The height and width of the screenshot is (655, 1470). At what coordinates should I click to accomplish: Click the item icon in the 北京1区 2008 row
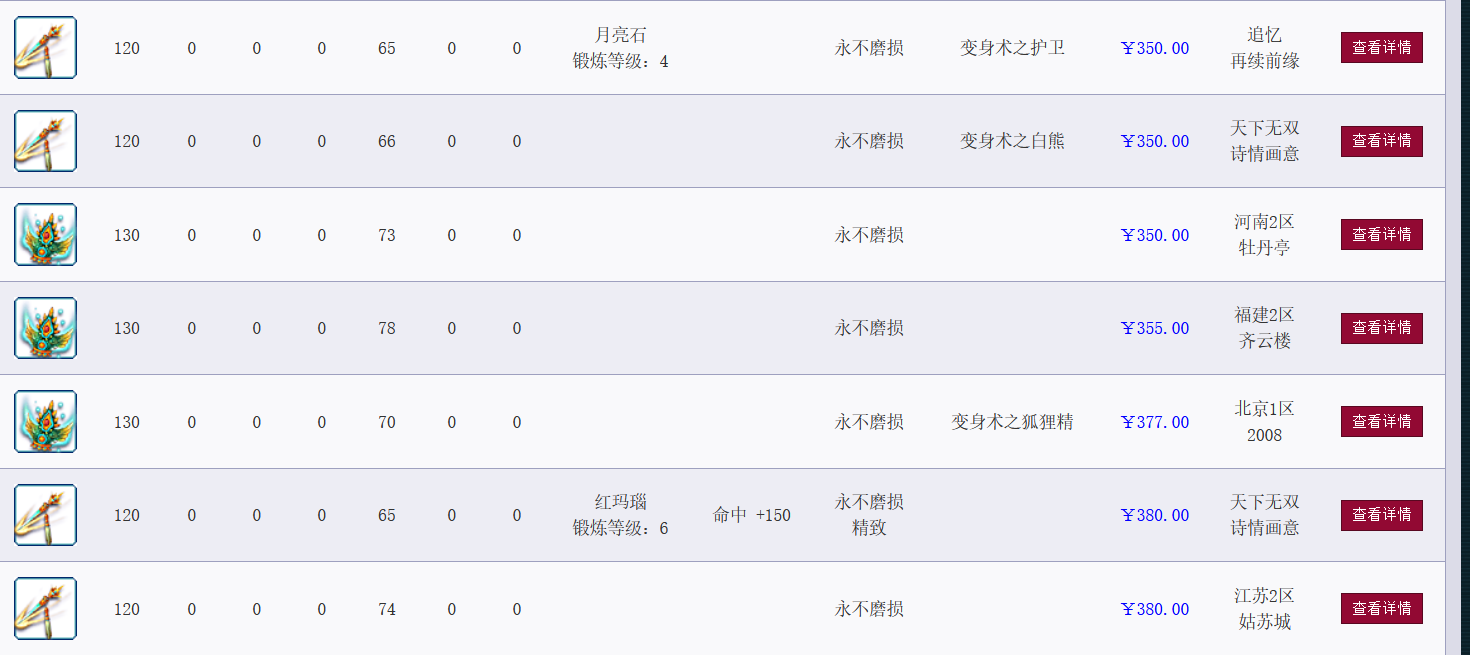coord(45,422)
